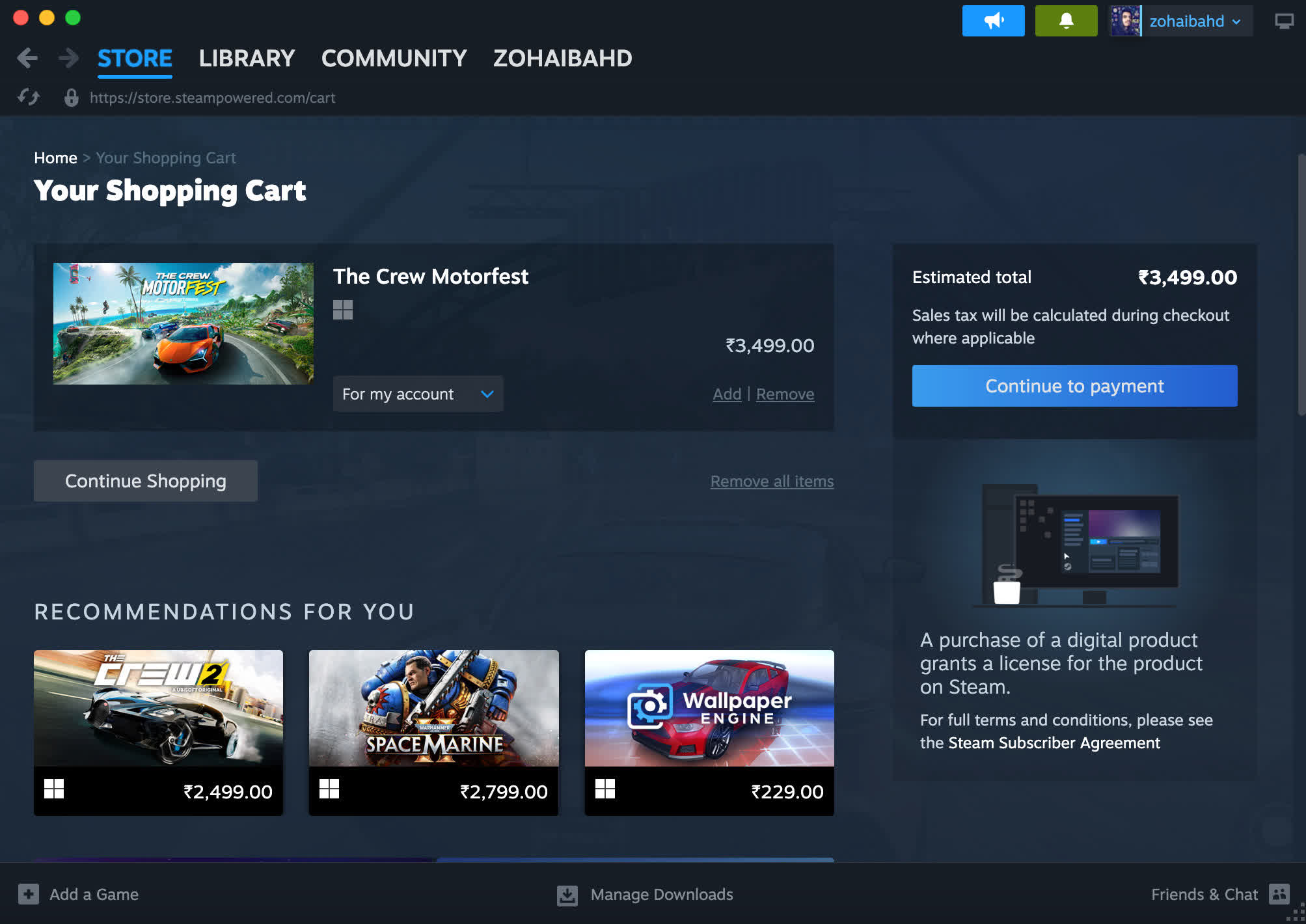The image size is (1306, 924).
Task: Click the Continue Shopping button
Action: [145, 481]
